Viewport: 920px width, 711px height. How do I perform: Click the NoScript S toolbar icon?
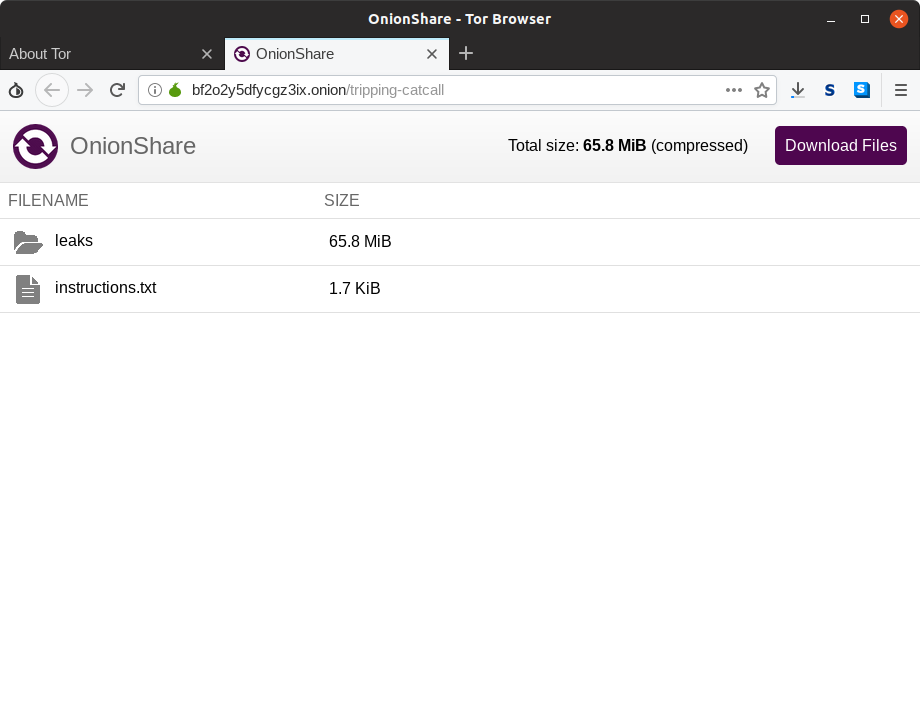click(830, 90)
